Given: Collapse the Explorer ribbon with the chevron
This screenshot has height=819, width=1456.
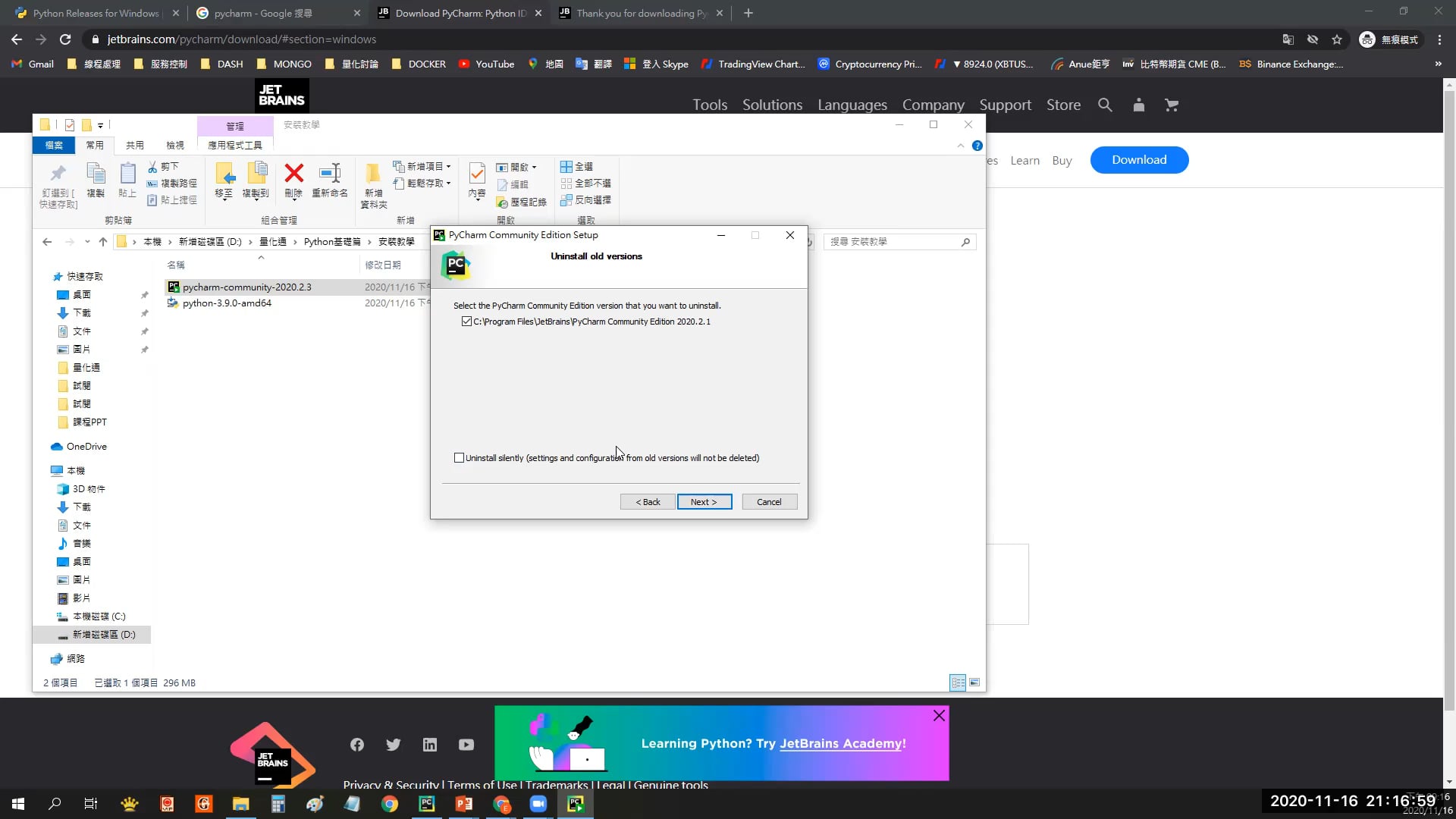Looking at the screenshot, I should tap(961, 146).
